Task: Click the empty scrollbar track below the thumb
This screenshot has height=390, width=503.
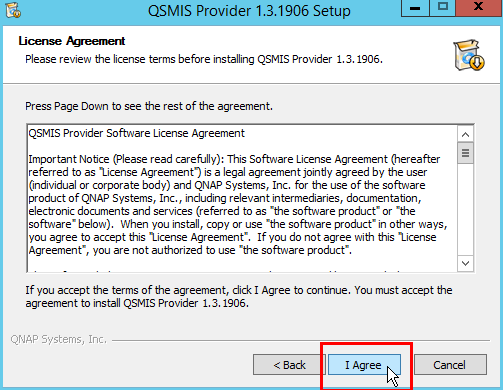Action: coord(466,210)
